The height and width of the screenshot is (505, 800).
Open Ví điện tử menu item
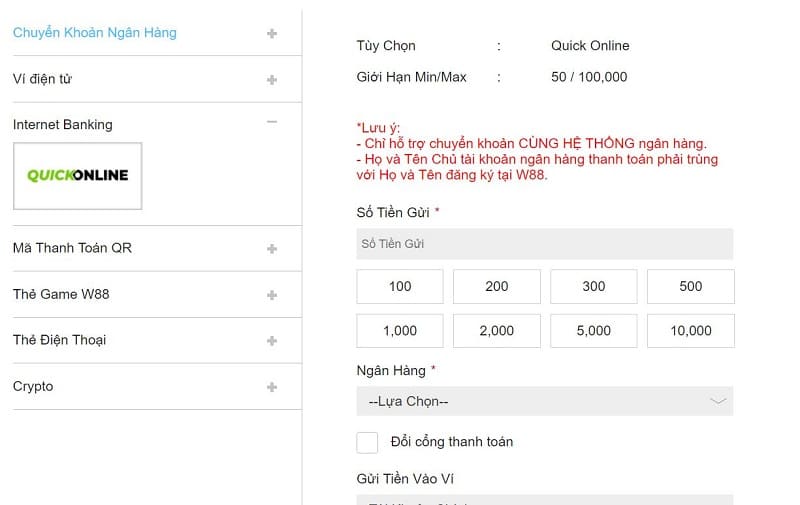(42, 79)
